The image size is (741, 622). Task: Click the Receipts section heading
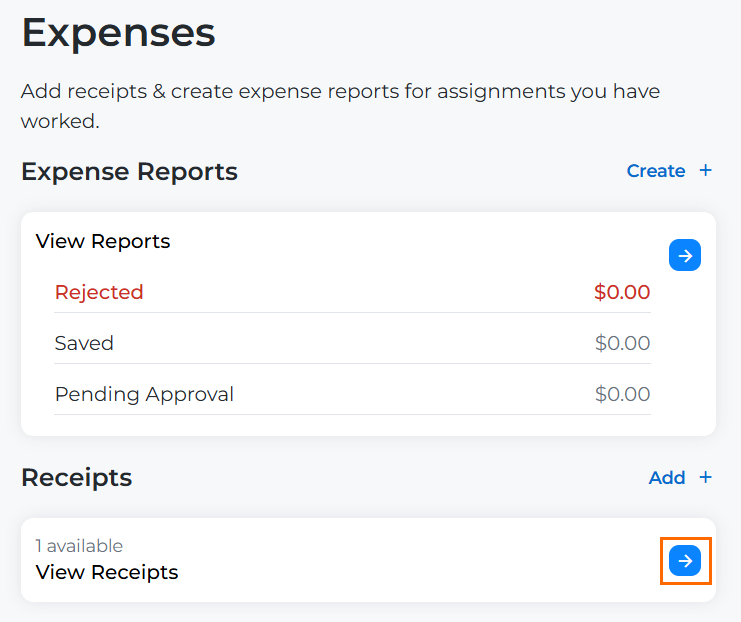pyautogui.click(x=76, y=477)
